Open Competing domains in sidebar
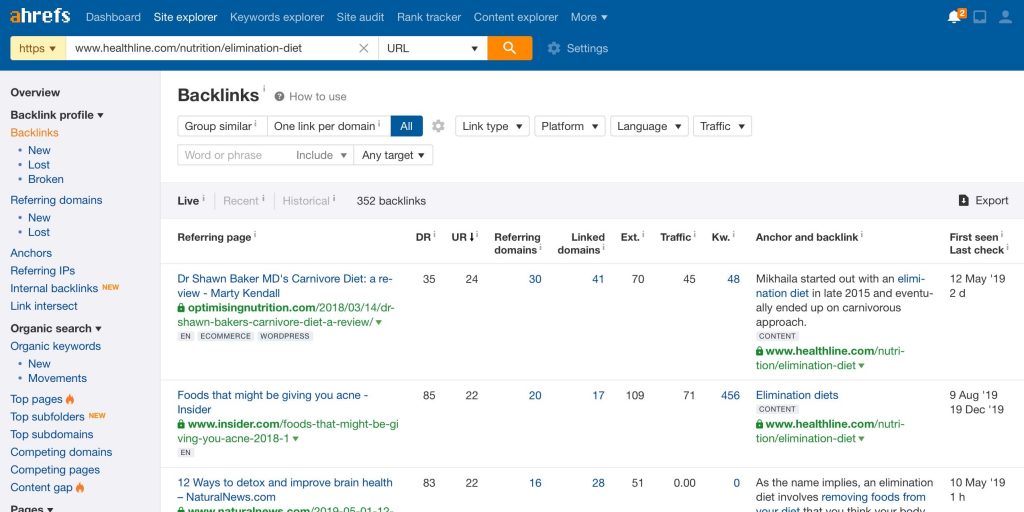1024x512 pixels. tap(61, 452)
